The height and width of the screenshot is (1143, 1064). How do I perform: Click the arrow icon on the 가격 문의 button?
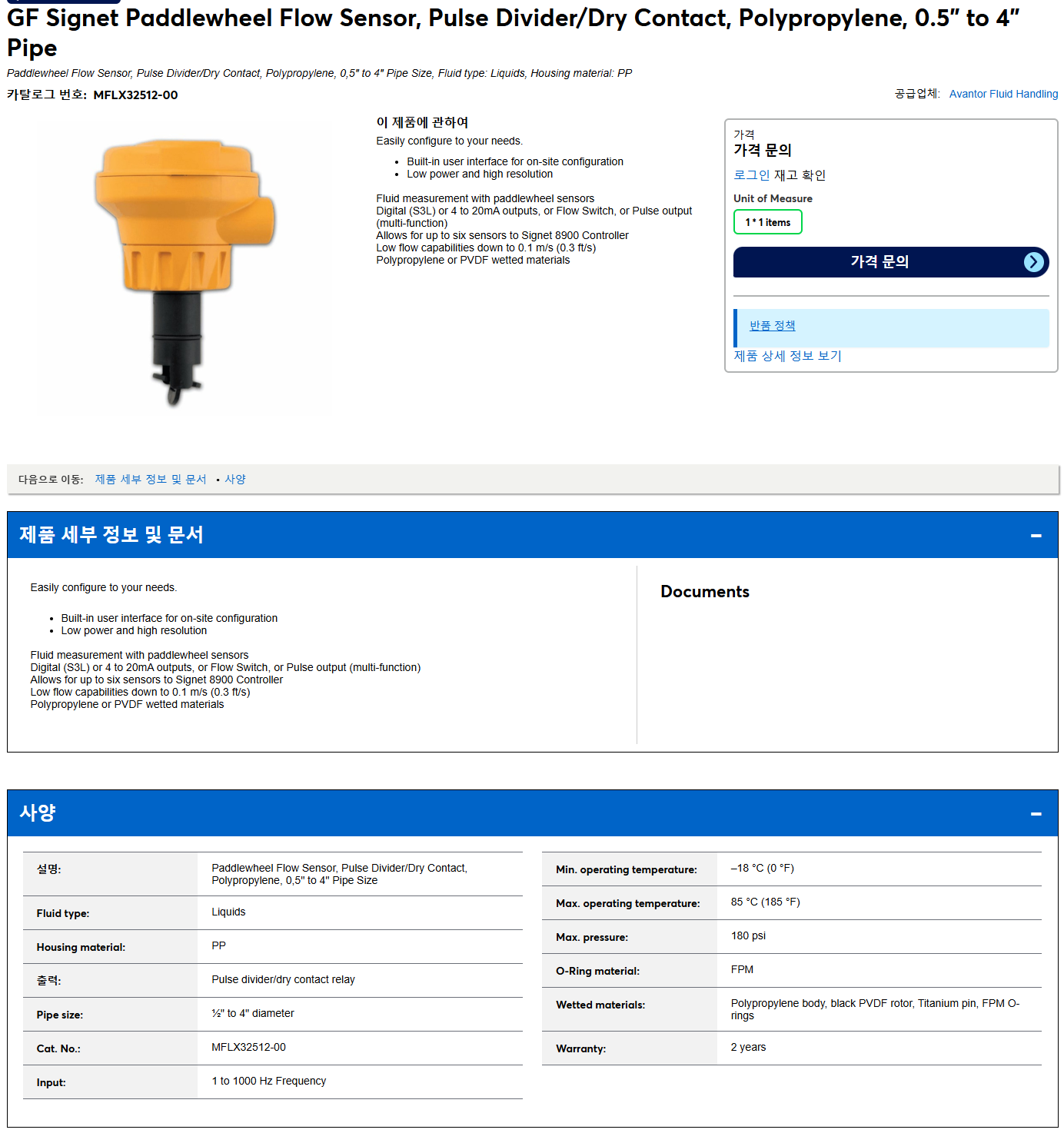[x=1034, y=262]
